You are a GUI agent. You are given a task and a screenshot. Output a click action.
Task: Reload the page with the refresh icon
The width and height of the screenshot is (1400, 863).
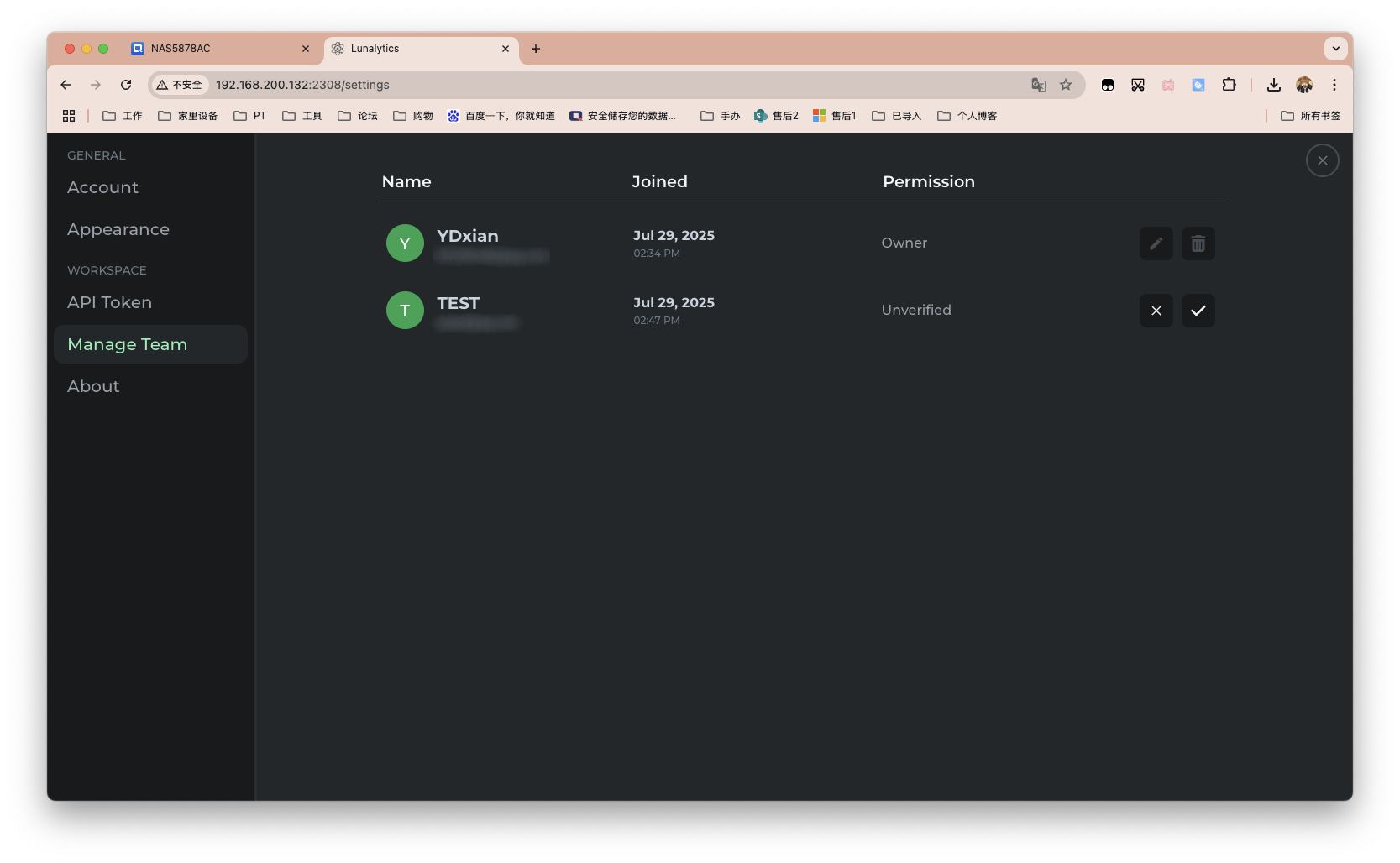coord(126,85)
